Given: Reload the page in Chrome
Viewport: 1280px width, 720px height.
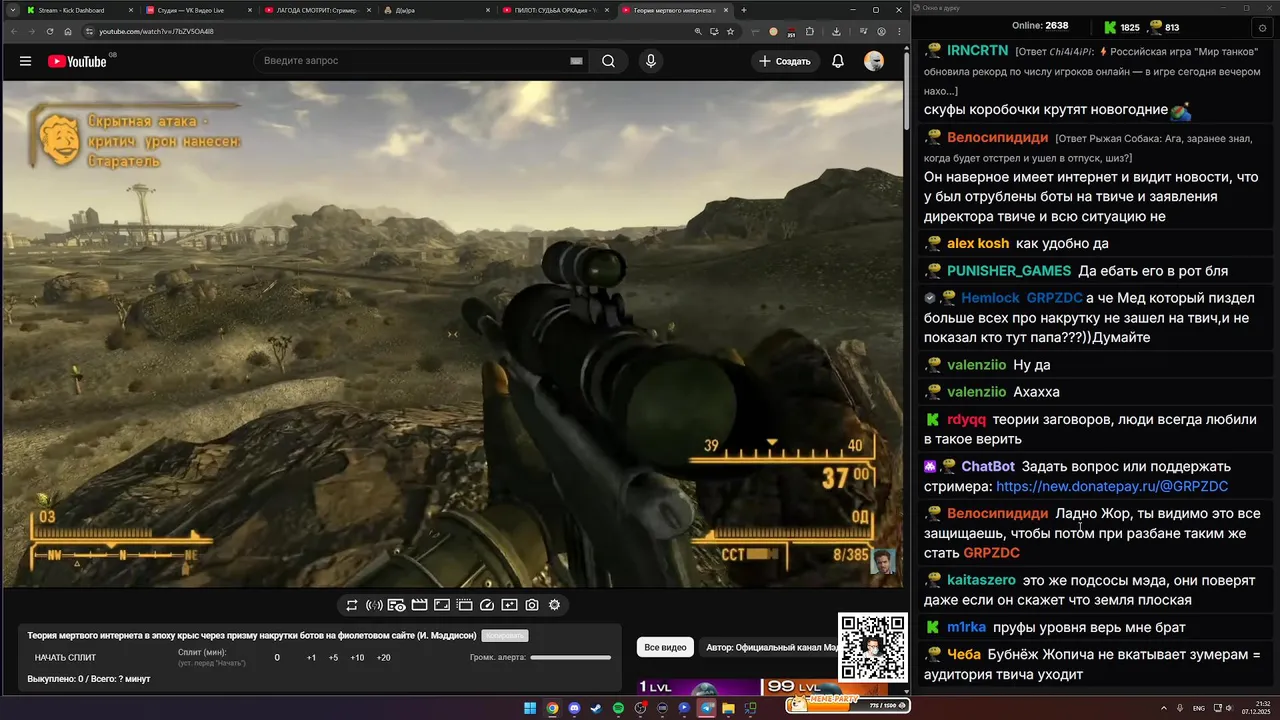Looking at the screenshot, I should 48,31.
